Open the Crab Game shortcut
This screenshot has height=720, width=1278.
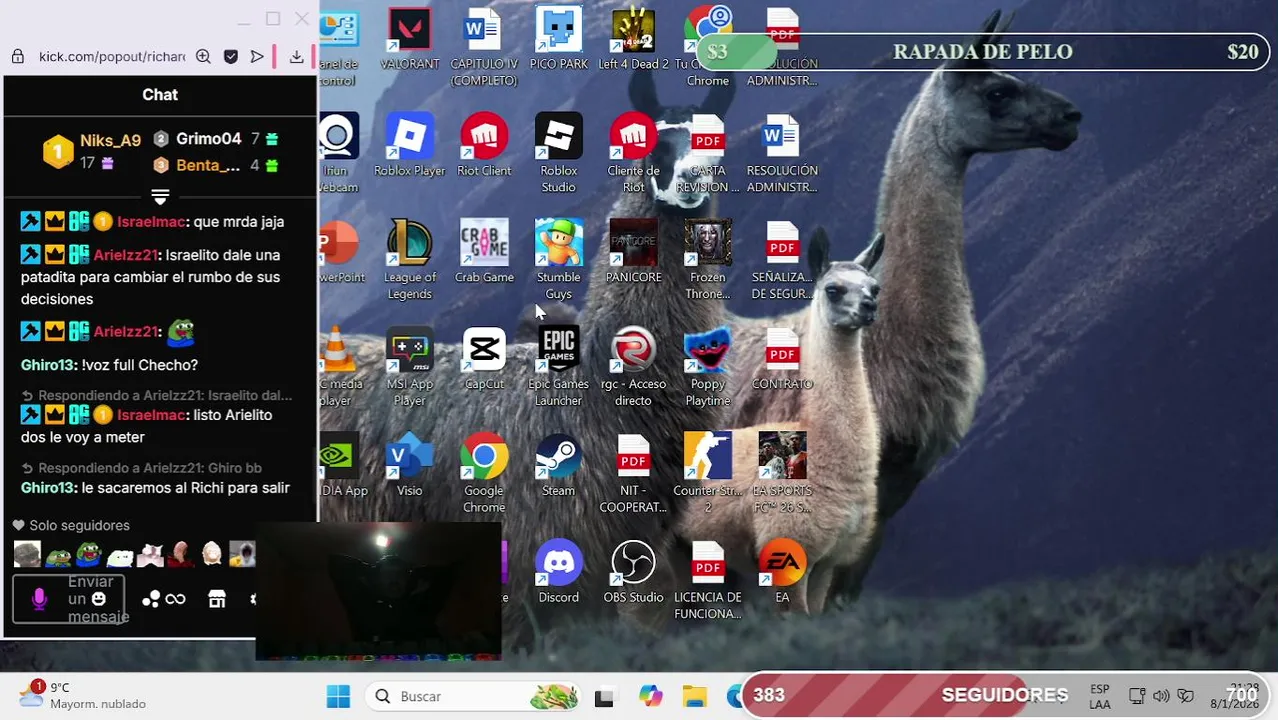click(x=484, y=252)
